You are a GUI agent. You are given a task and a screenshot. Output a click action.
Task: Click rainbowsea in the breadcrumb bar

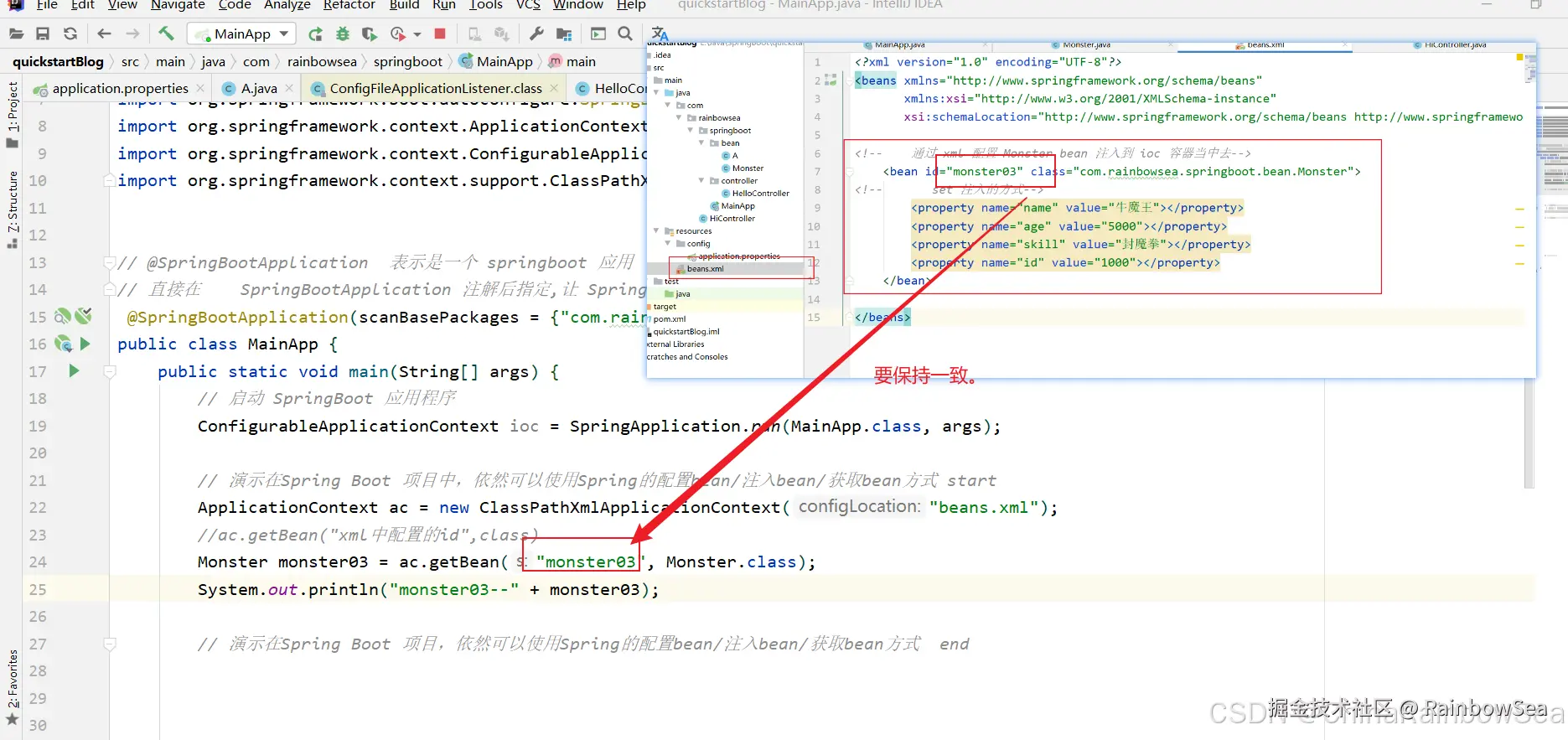322,61
